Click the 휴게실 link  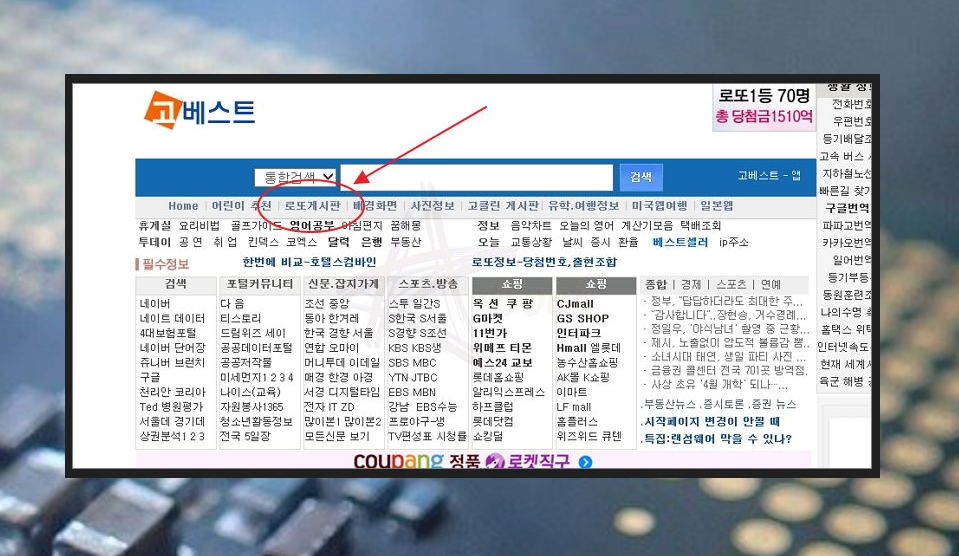[155, 226]
